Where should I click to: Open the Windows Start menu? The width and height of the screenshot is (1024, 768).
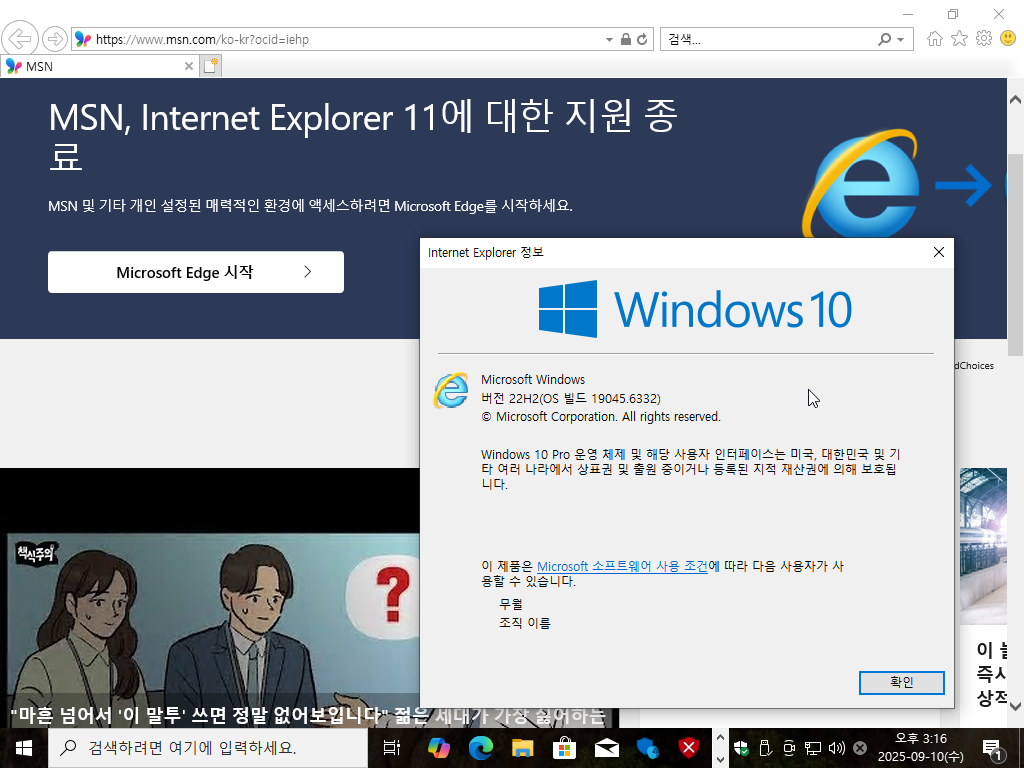(24, 748)
